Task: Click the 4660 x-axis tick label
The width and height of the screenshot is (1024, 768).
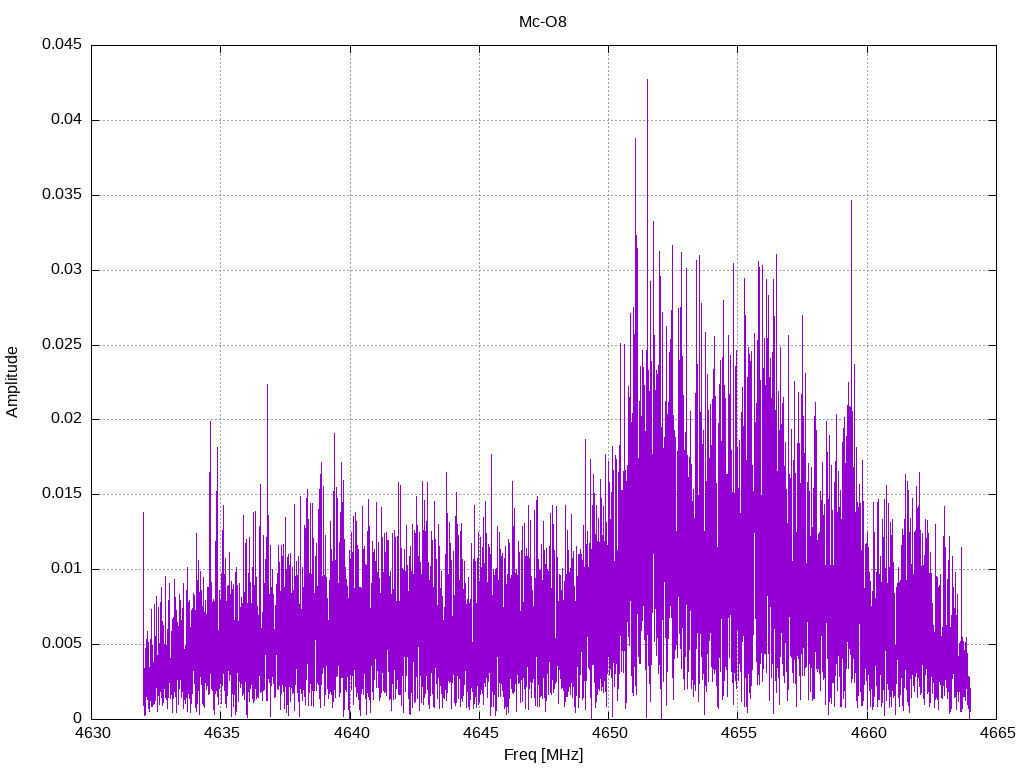Action: (868, 733)
